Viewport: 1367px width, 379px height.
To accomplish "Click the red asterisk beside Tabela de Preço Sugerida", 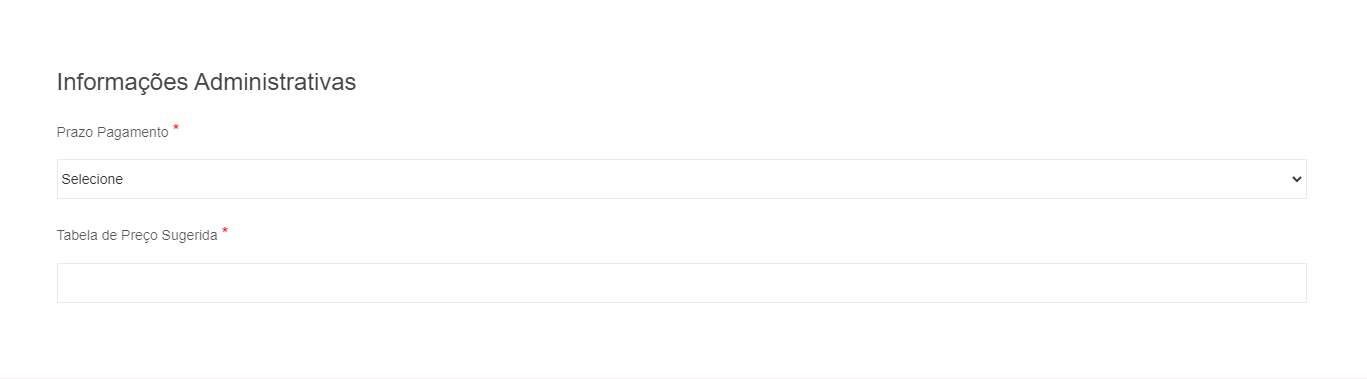I will 225,232.
